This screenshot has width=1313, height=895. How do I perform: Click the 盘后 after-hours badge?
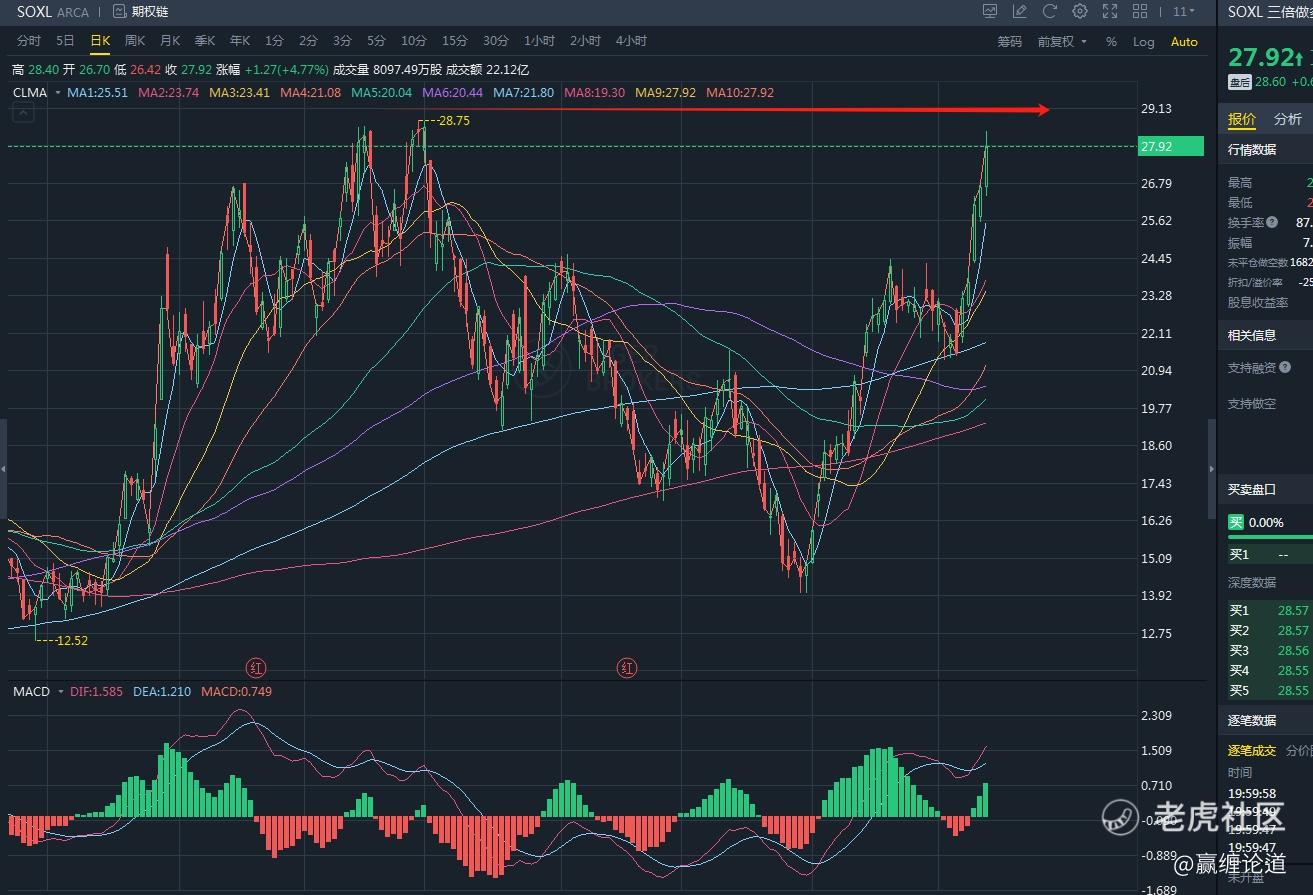pyautogui.click(x=1239, y=82)
